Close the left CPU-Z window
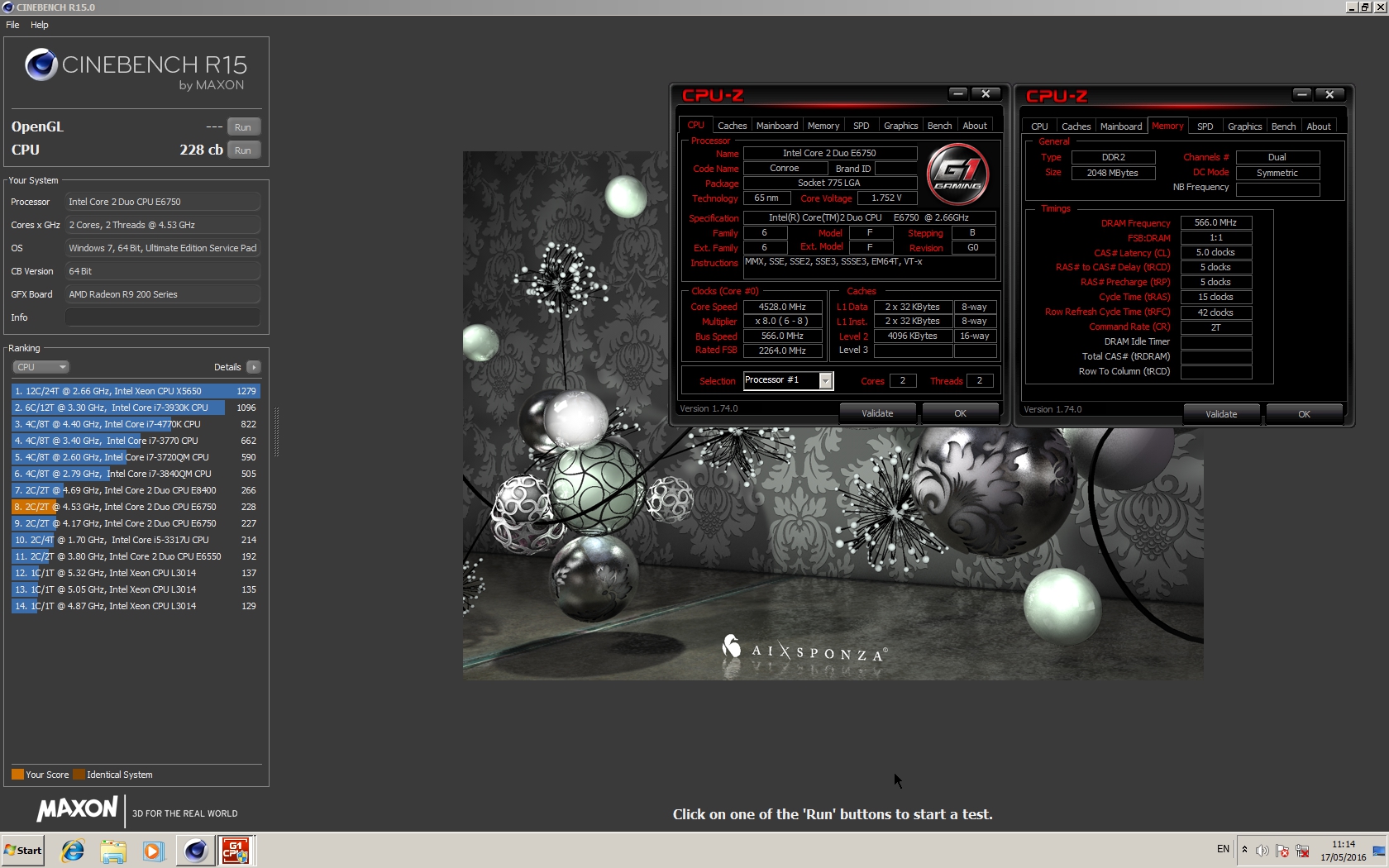Viewport: 1389px width, 868px height. (x=986, y=93)
